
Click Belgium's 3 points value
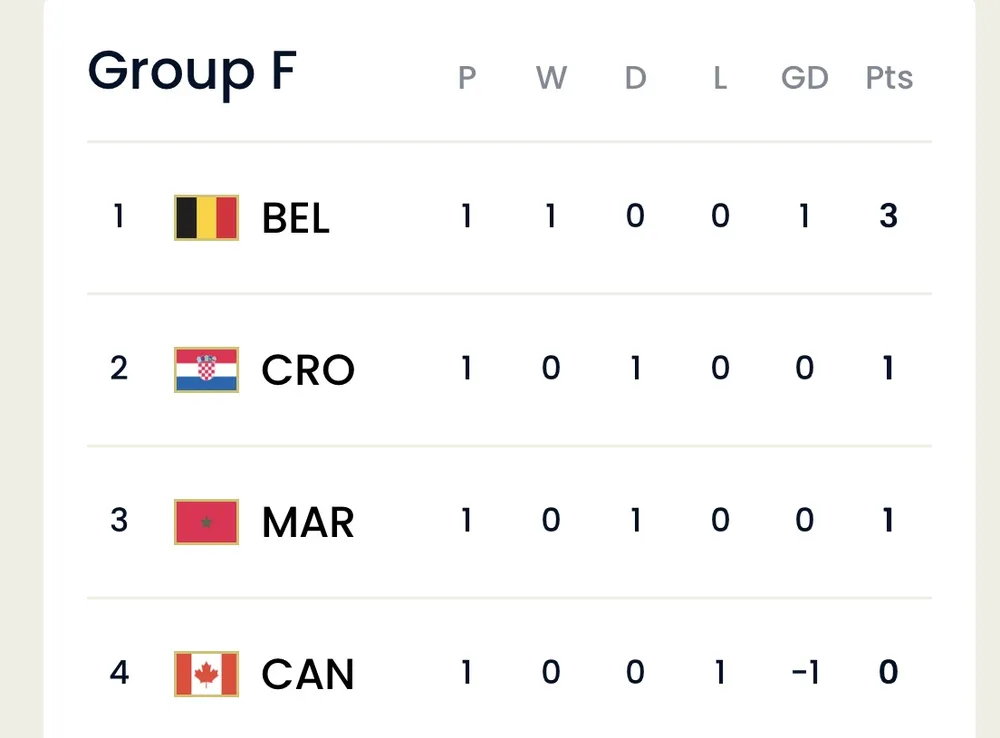click(x=888, y=216)
